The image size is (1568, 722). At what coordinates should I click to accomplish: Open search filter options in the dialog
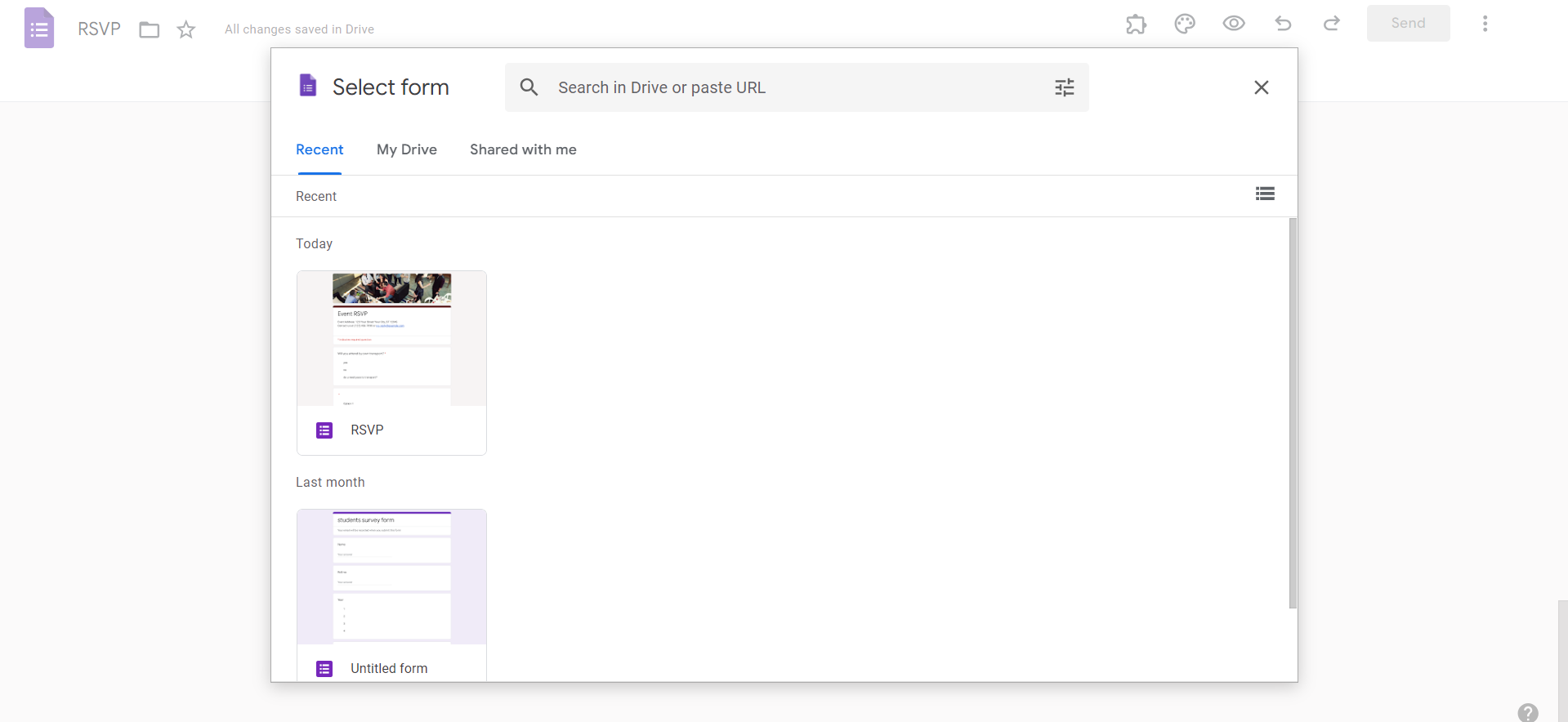tap(1064, 87)
